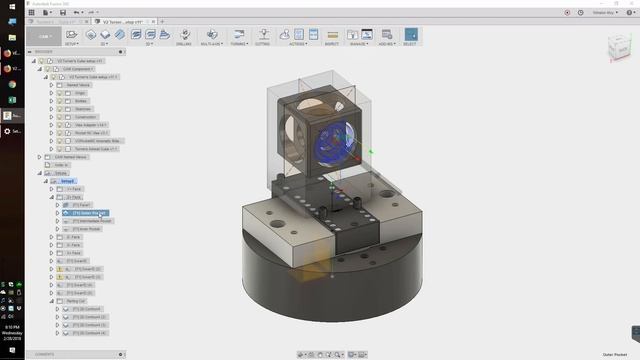Toggle visibility bulb of Sketches folder
The width and height of the screenshot is (640, 360).
tap(60, 109)
